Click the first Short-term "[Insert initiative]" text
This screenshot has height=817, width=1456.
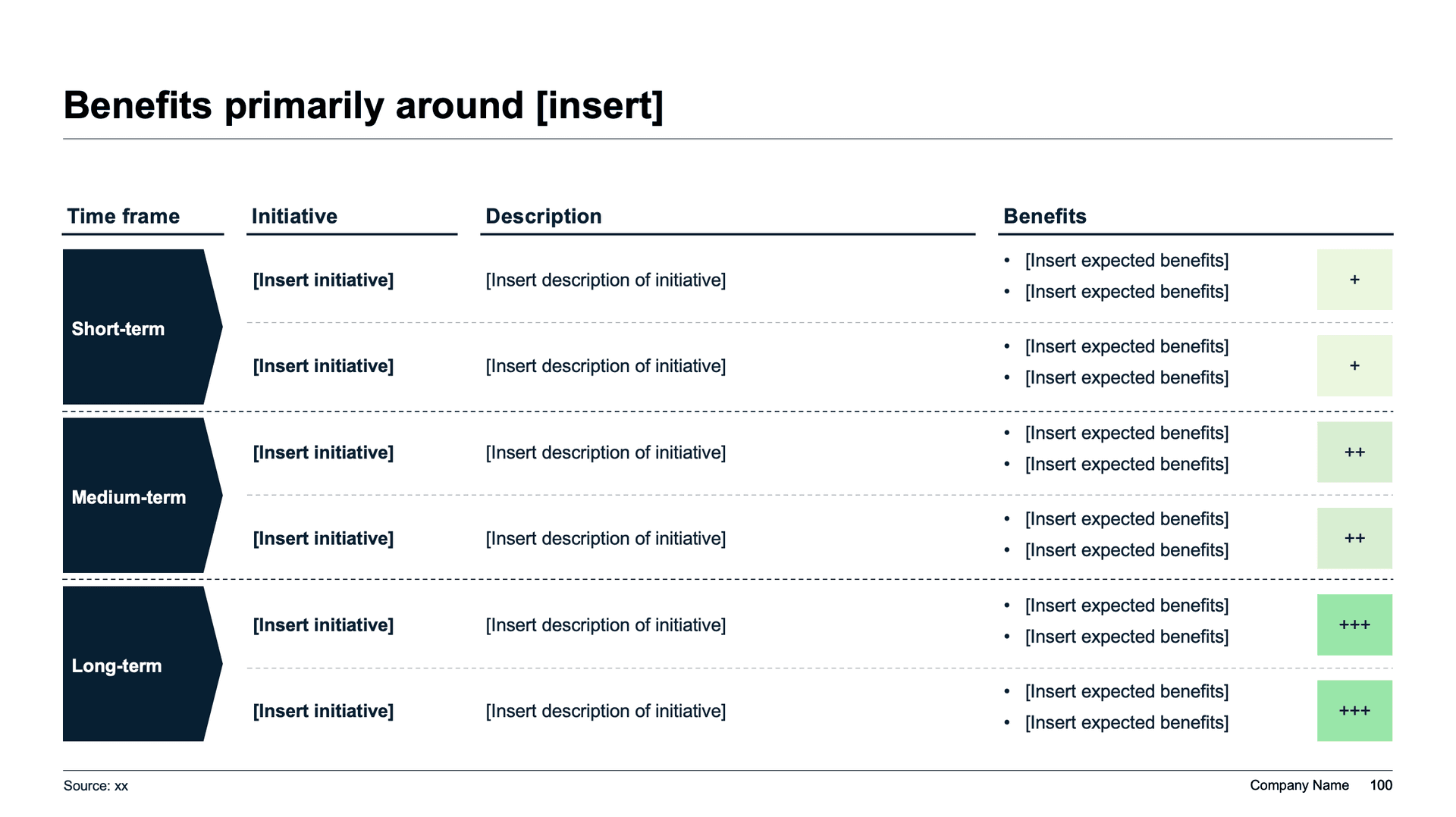click(x=323, y=280)
